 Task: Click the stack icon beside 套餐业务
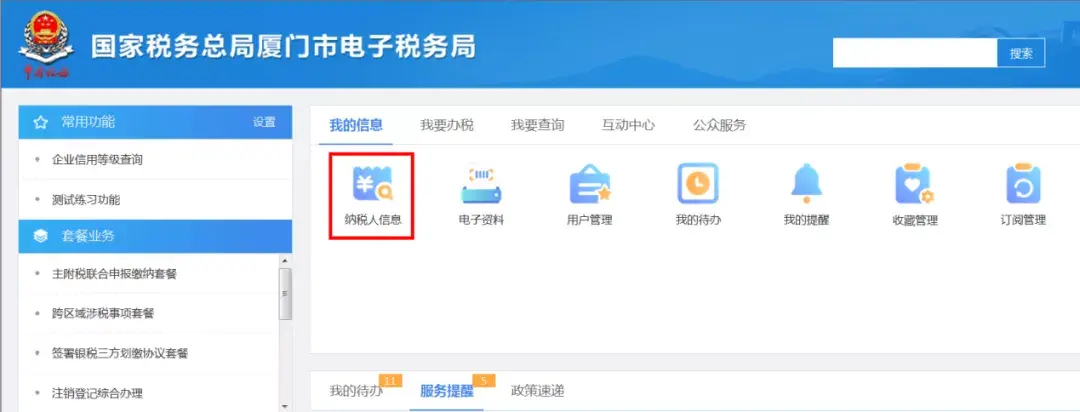[x=41, y=236]
